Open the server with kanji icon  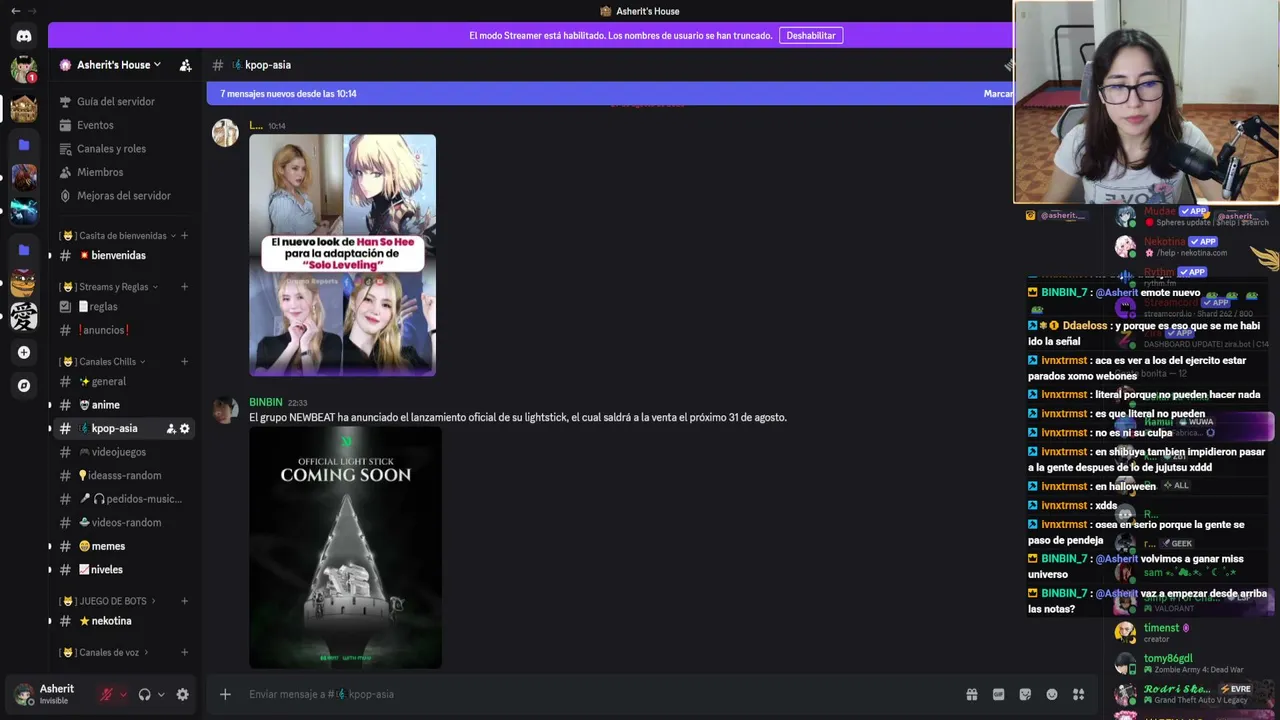pyautogui.click(x=24, y=317)
